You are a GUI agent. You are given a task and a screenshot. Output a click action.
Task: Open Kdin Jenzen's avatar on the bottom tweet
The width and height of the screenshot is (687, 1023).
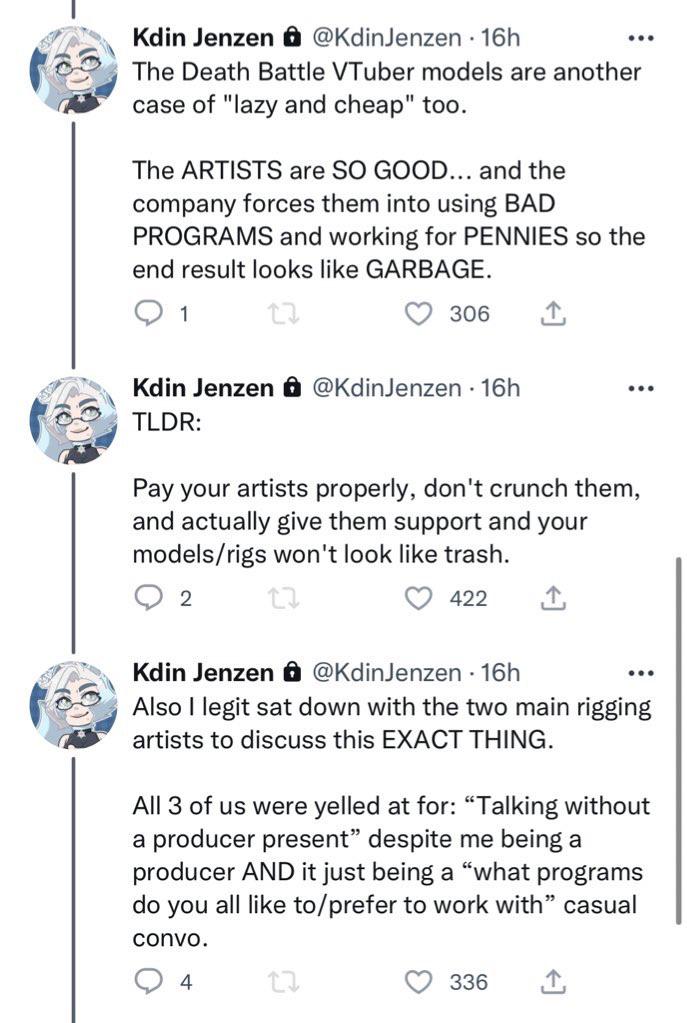(71, 700)
